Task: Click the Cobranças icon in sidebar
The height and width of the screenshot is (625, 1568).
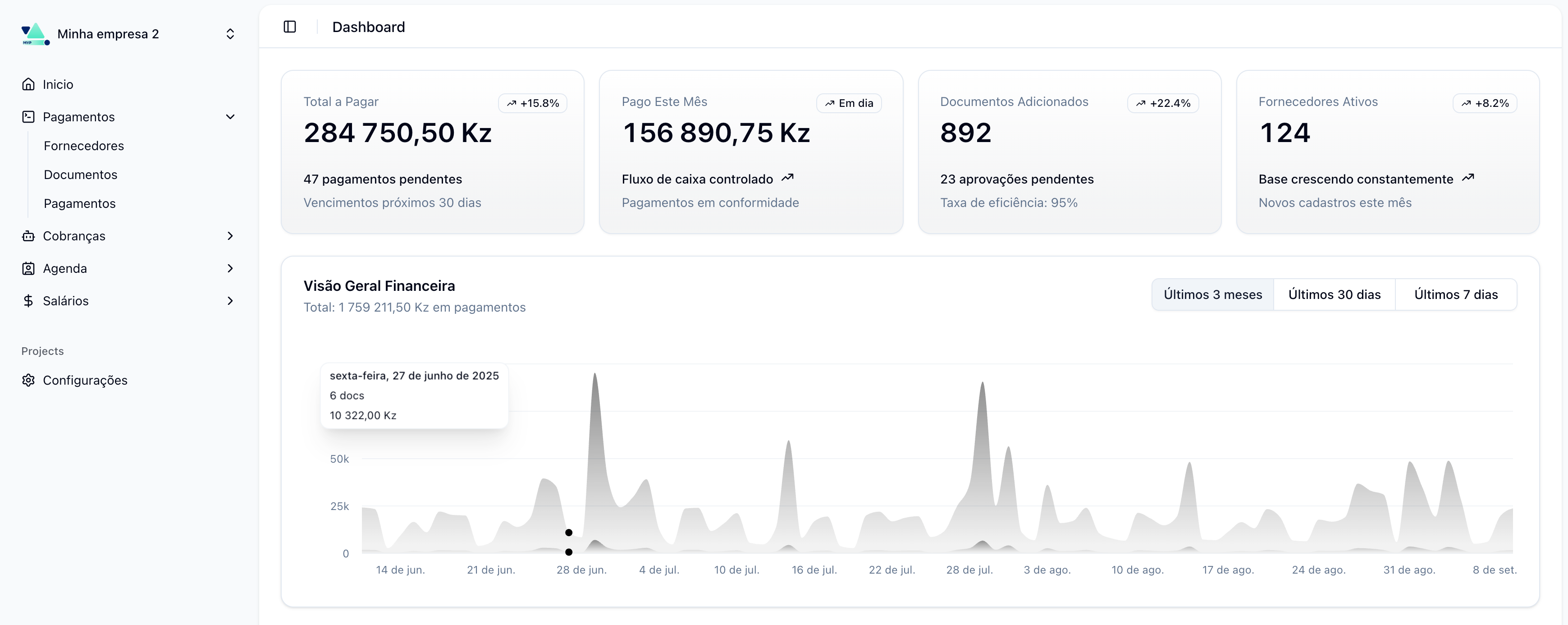Action: point(28,236)
